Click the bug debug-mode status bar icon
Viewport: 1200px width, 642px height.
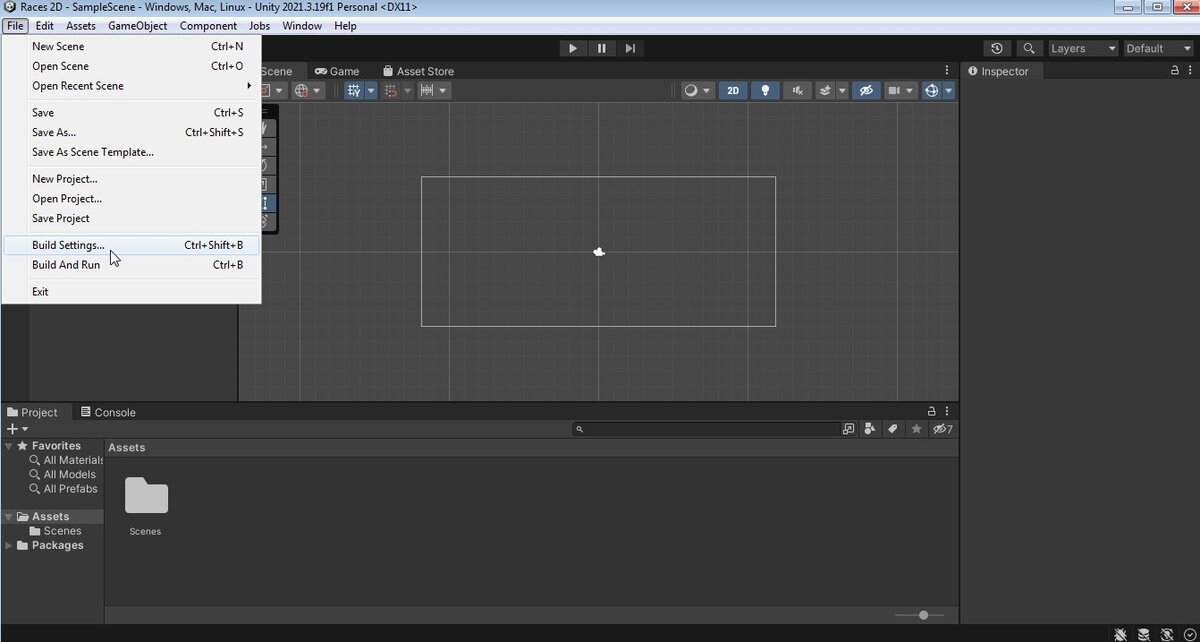tap(1121, 634)
